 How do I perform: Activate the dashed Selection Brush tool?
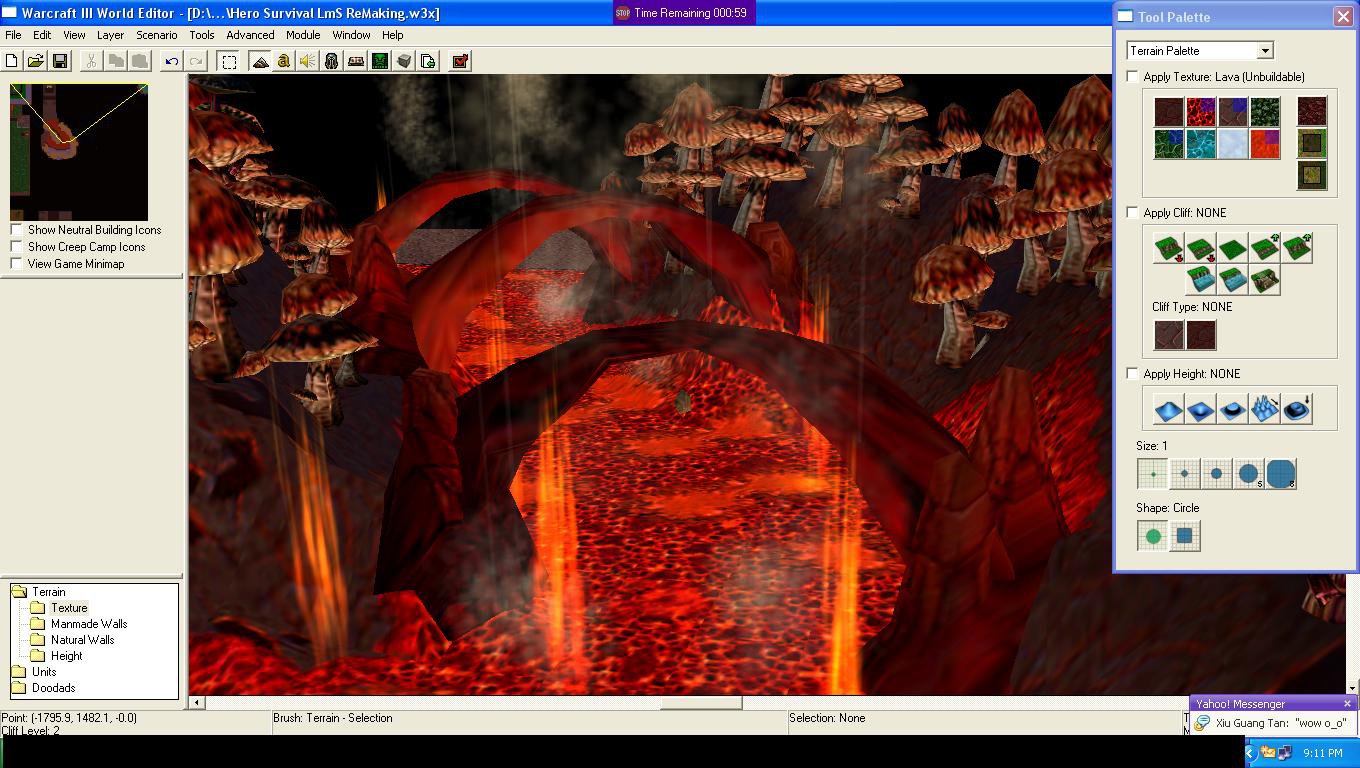pyautogui.click(x=229, y=61)
